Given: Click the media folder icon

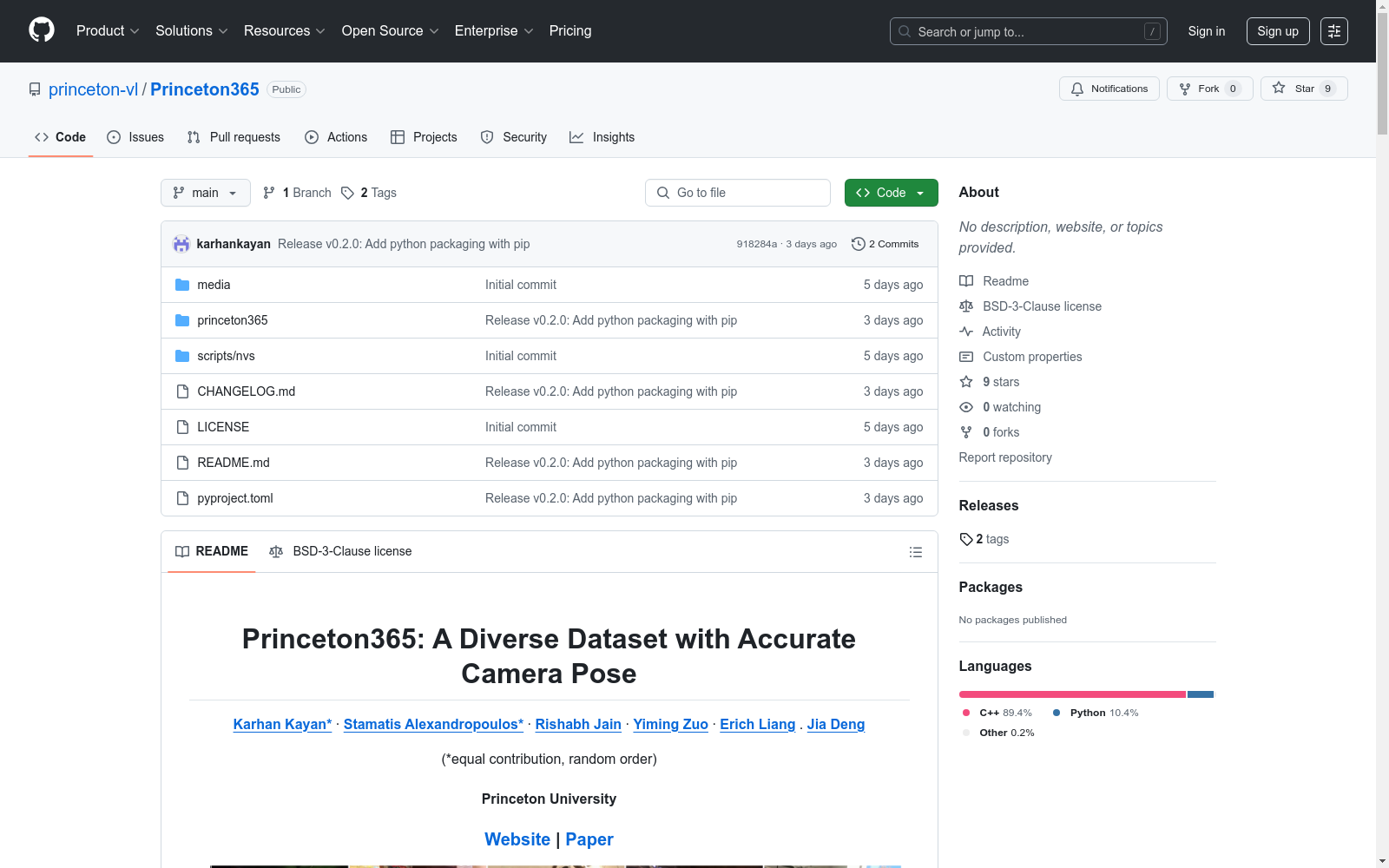Looking at the screenshot, I should [x=182, y=285].
